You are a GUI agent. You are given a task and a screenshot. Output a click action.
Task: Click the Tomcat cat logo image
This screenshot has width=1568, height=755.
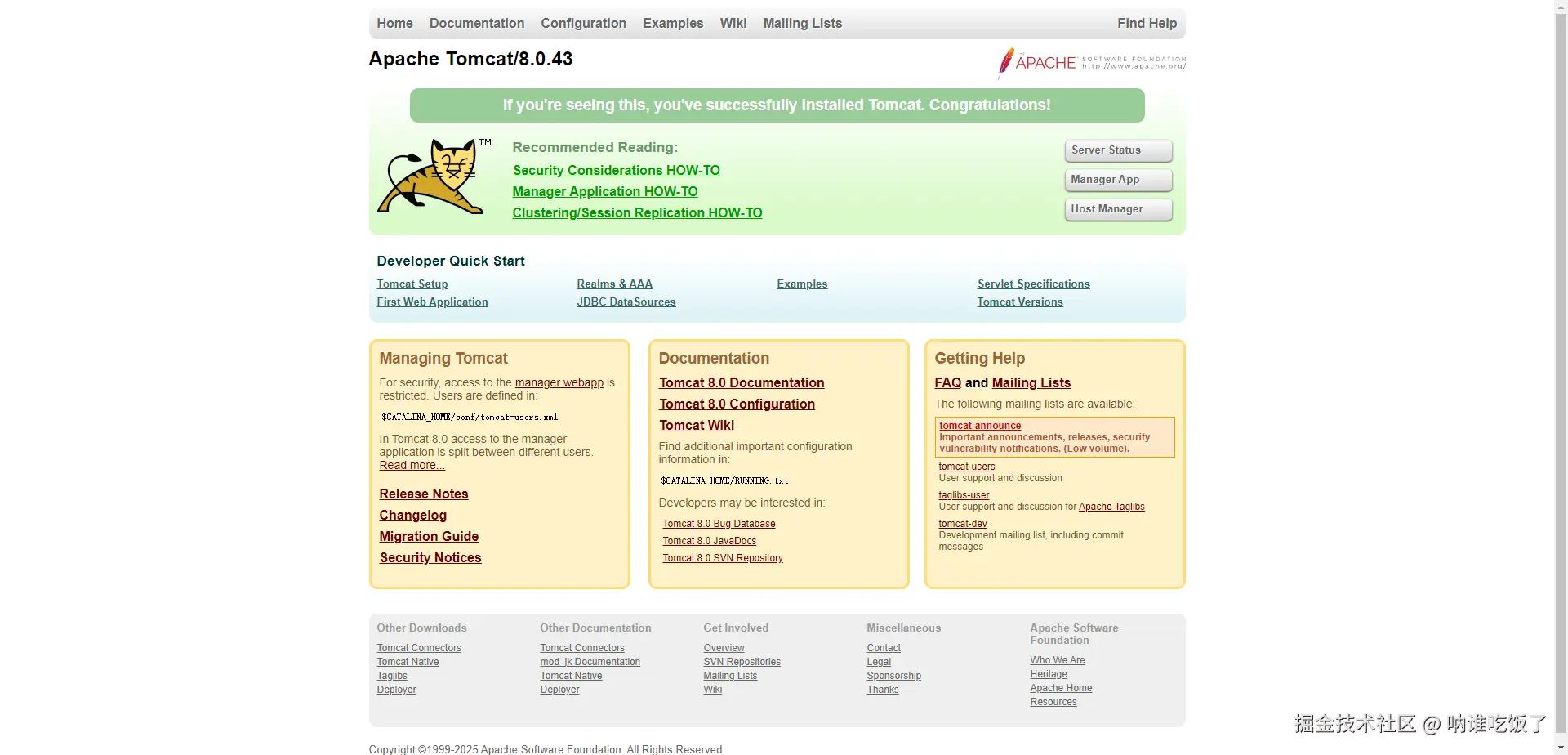click(434, 176)
